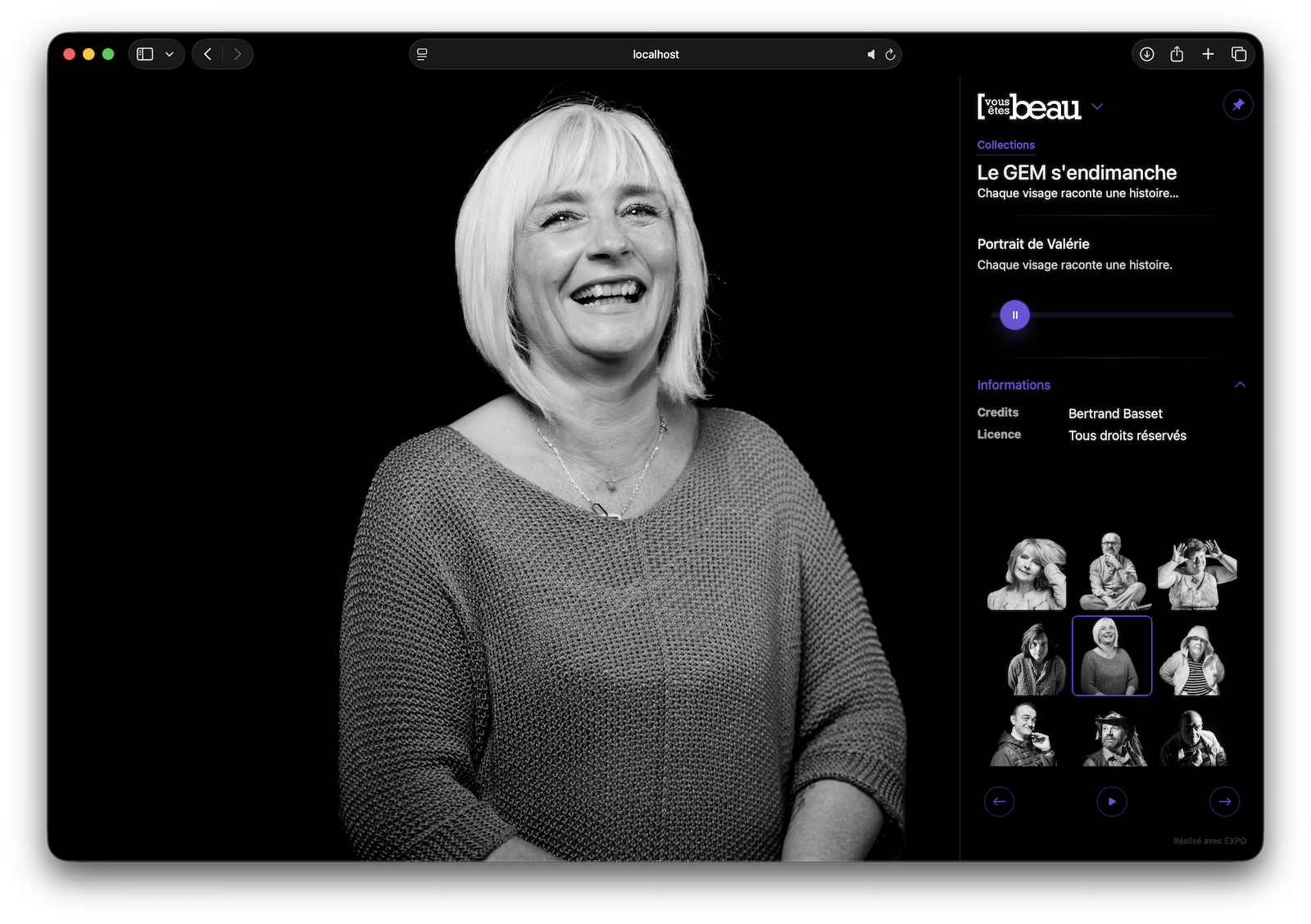Click the localhost address bar
Viewport: 1311px width, 924px height.
(655, 55)
